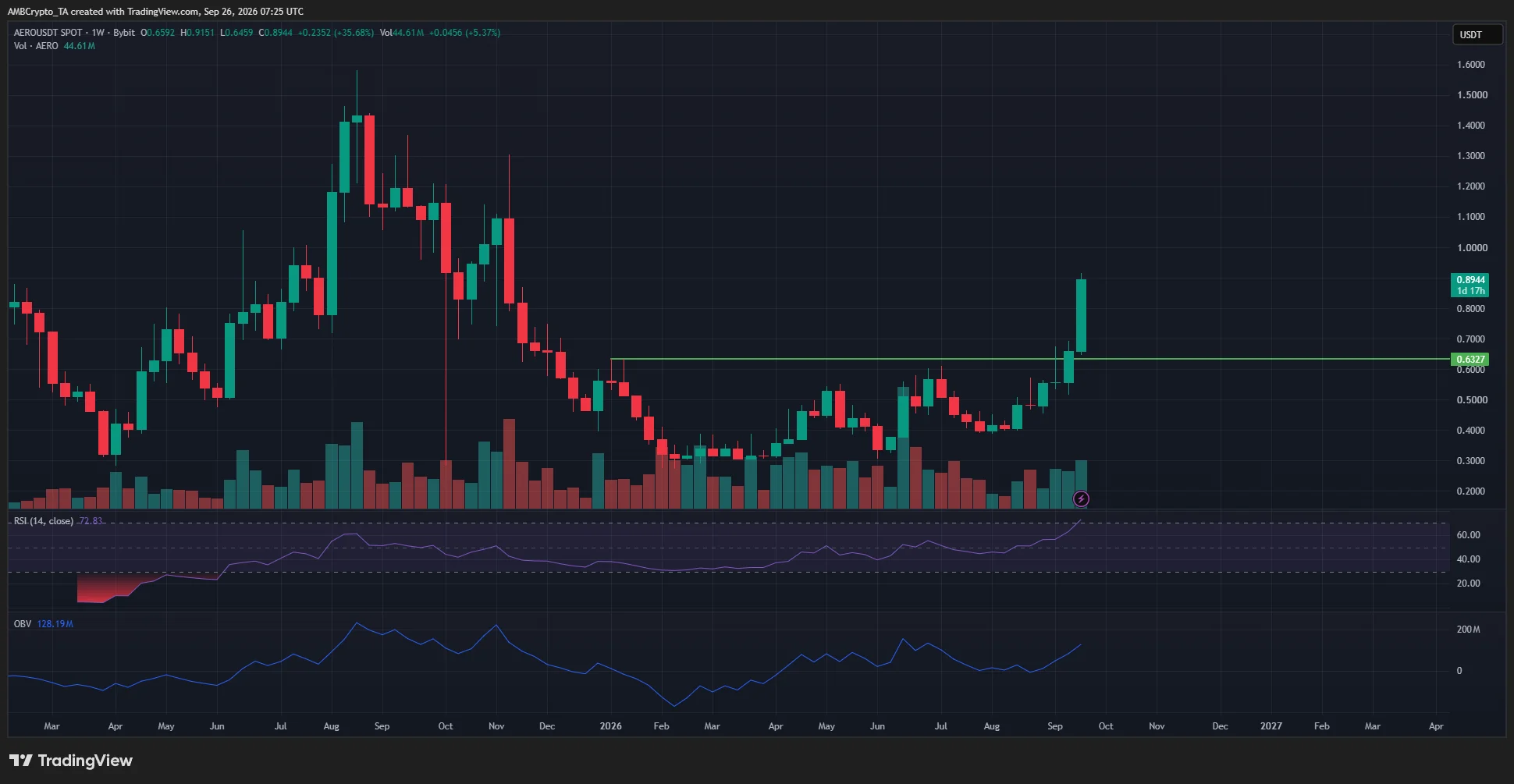Click the latest tall green weekly candle
Viewport: 1514px width, 784px height.
(1081, 315)
